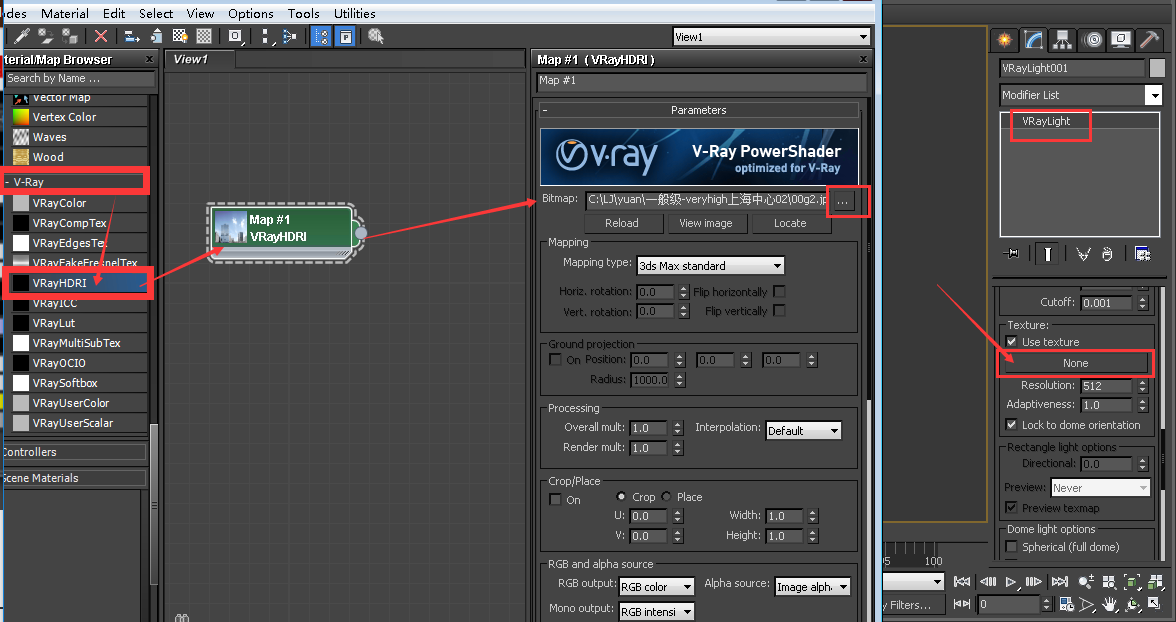Open the Display command panel tab
Image resolution: width=1176 pixels, height=622 pixels.
(1120, 40)
